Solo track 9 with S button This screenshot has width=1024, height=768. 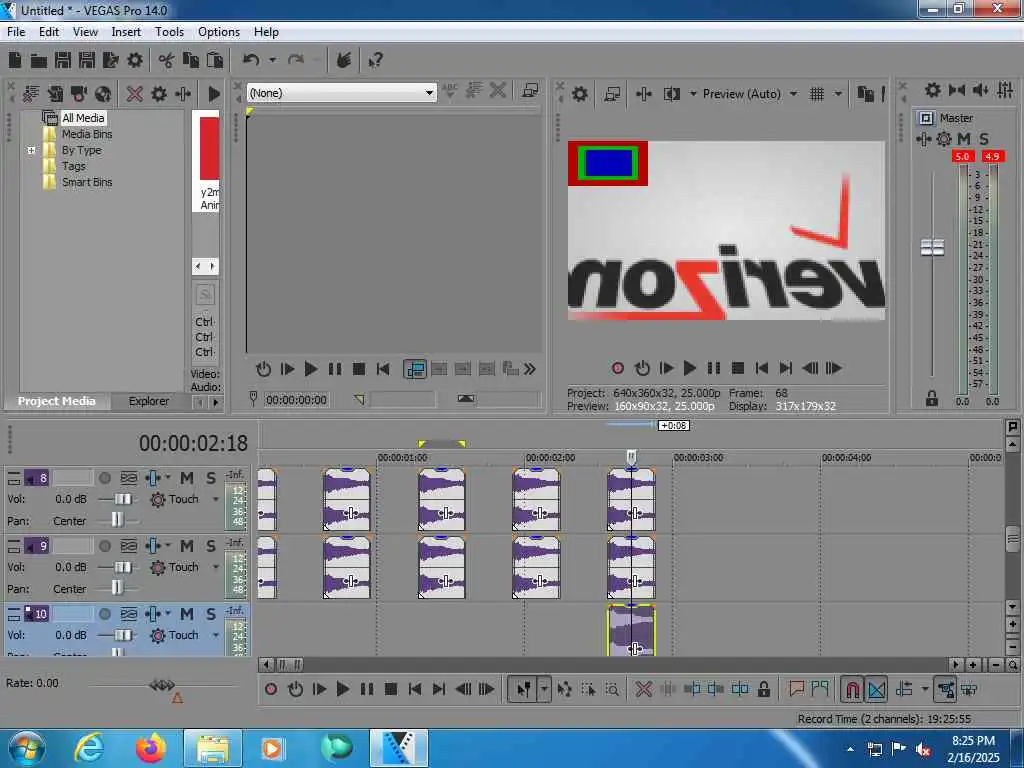click(x=211, y=546)
